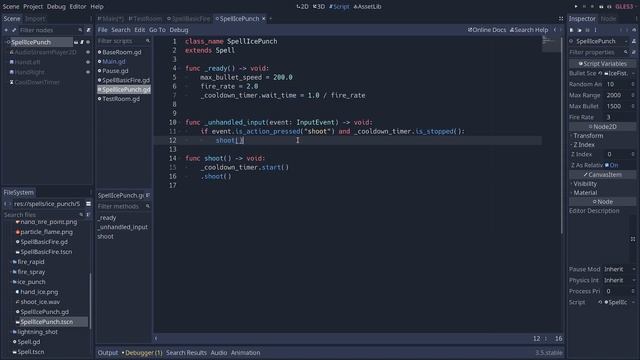Switch to SpellBasicFire scene tab
This screenshot has height=360, width=640.
point(189,19)
